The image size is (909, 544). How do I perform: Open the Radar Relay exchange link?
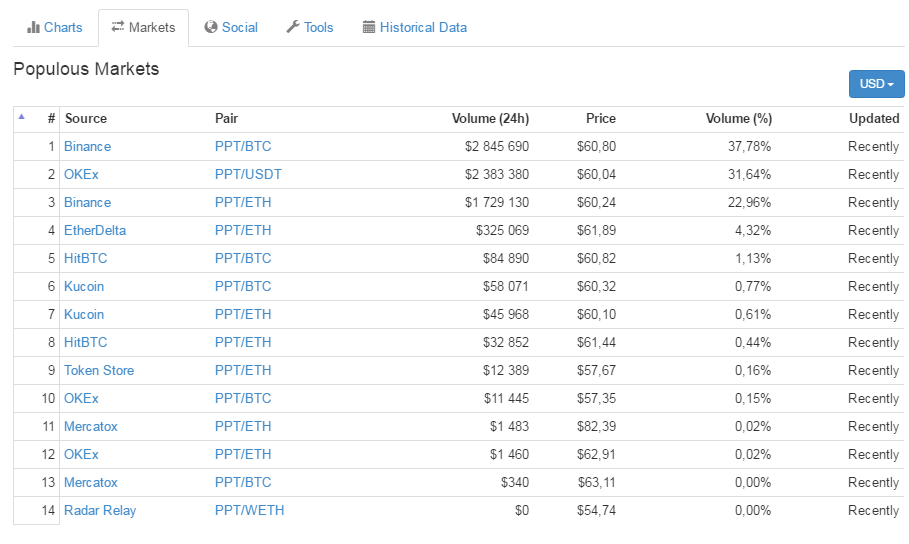[x=100, y=510]
